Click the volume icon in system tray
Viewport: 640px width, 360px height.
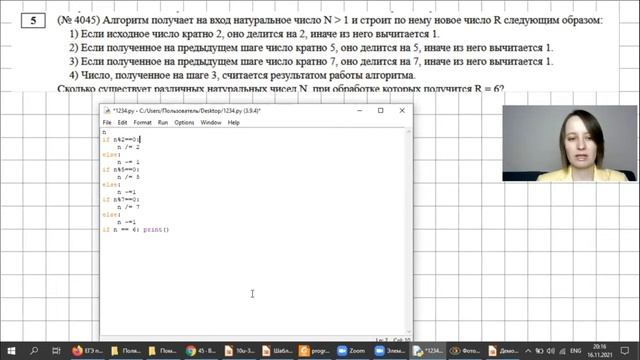[x=551, y=351]
